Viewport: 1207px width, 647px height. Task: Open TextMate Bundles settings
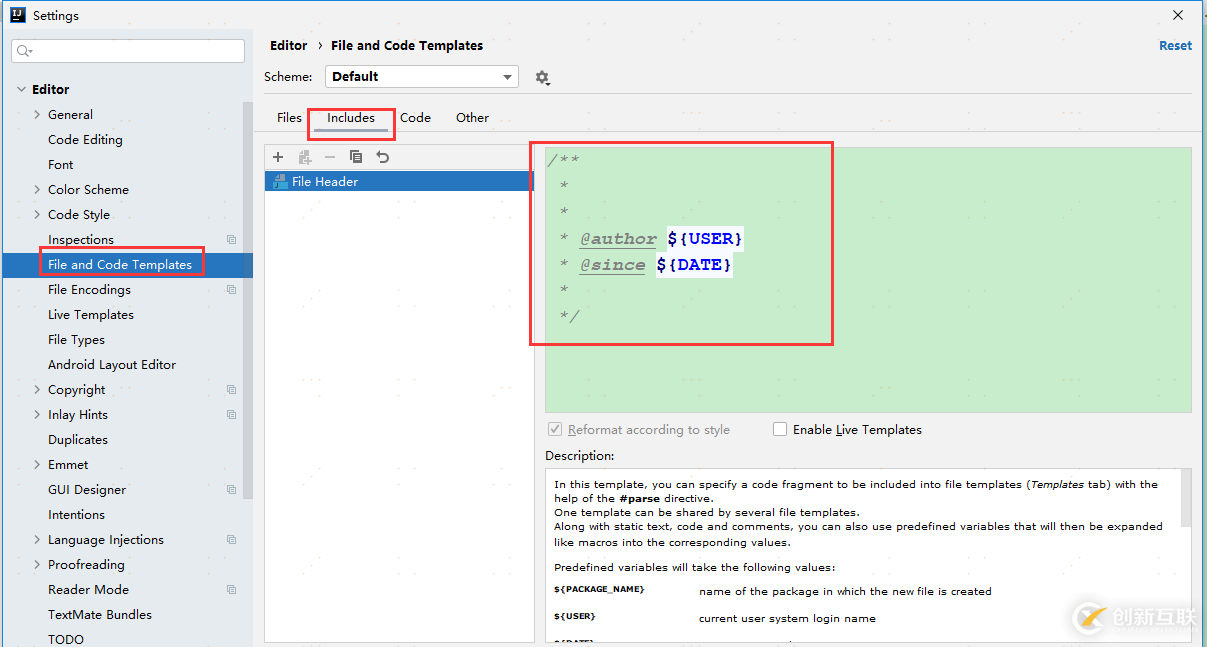click(x=100, y=615)
